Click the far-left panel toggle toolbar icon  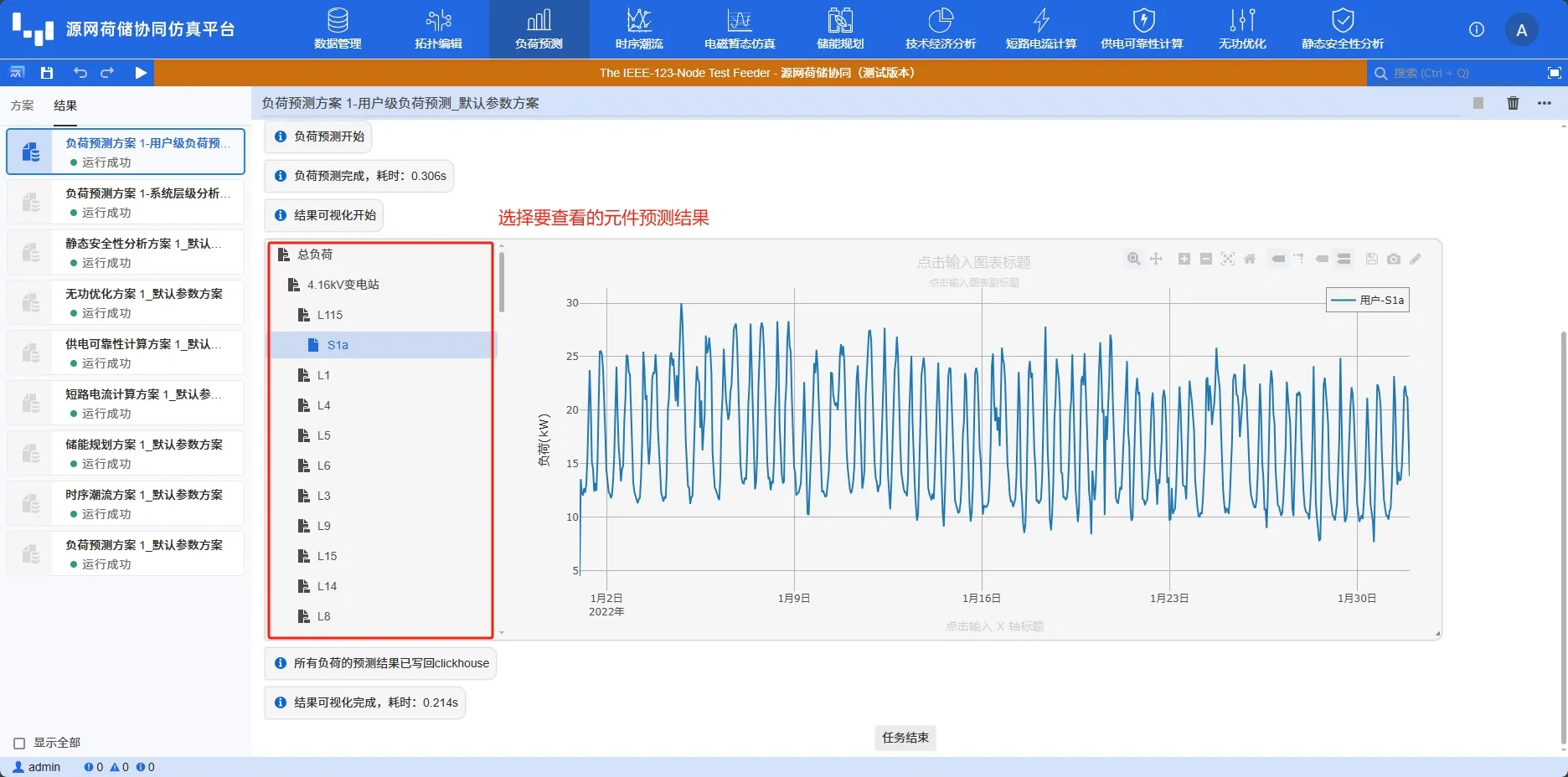coord(17,73)
